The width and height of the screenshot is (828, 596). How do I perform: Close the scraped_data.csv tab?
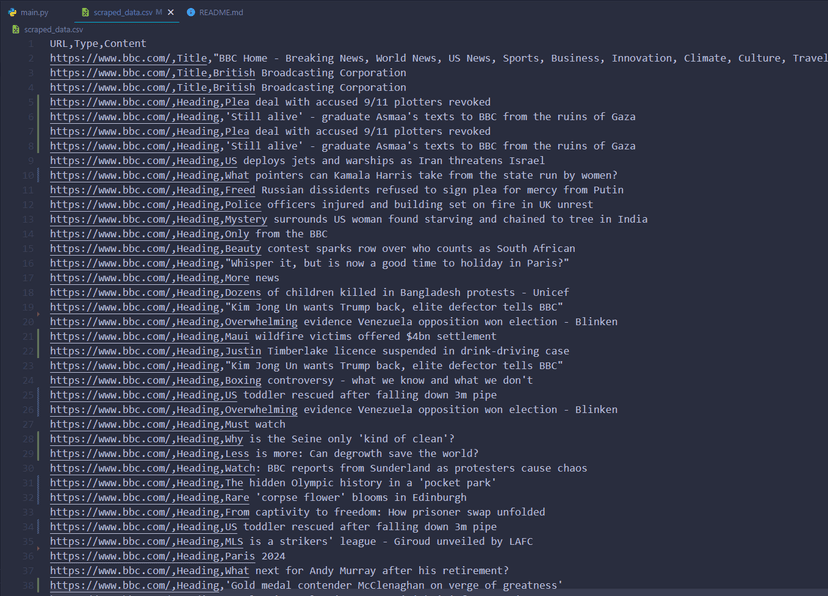pyautogui.click(x=172, y=12)
